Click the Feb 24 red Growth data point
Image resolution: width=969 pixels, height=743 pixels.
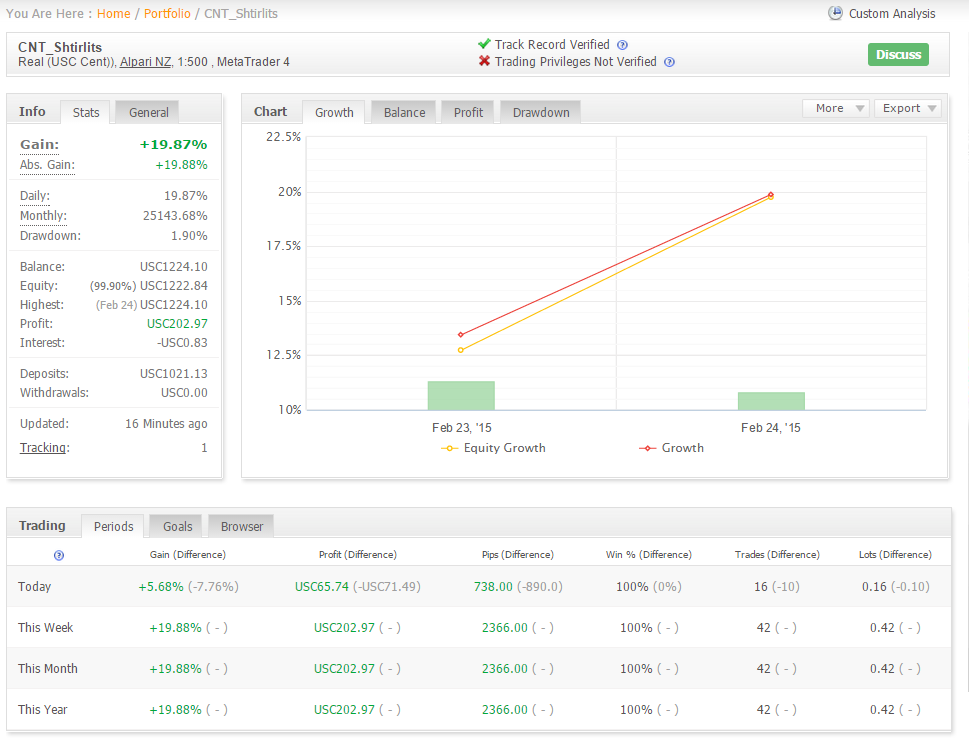click(771, 195)
